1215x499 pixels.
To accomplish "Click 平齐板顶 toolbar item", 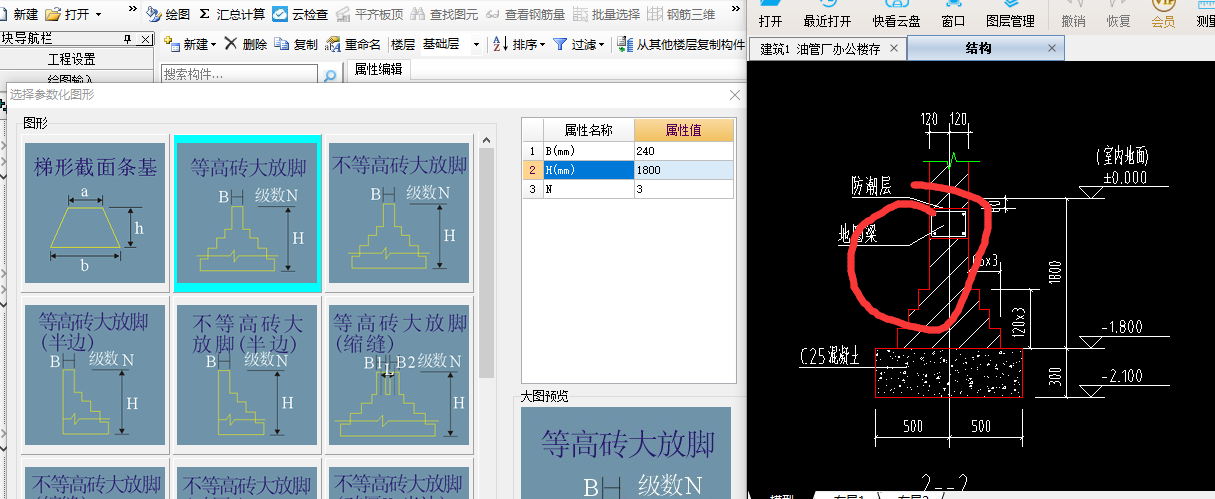I will (369, 14).
